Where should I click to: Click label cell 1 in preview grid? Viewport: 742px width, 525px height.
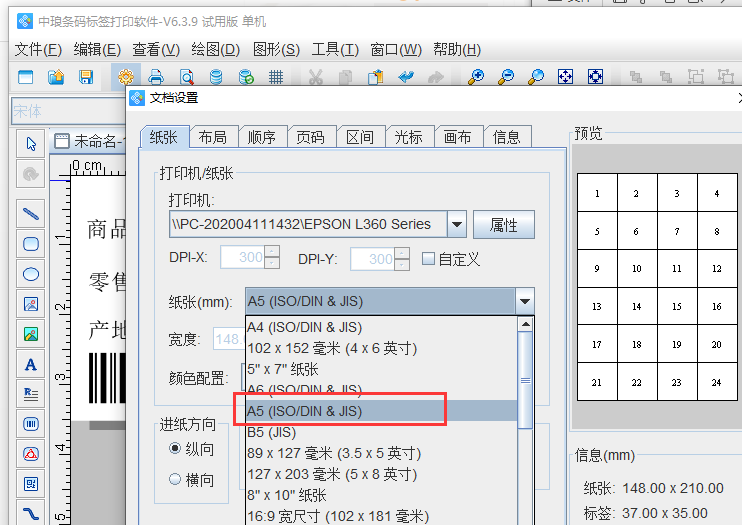point(597,194)
